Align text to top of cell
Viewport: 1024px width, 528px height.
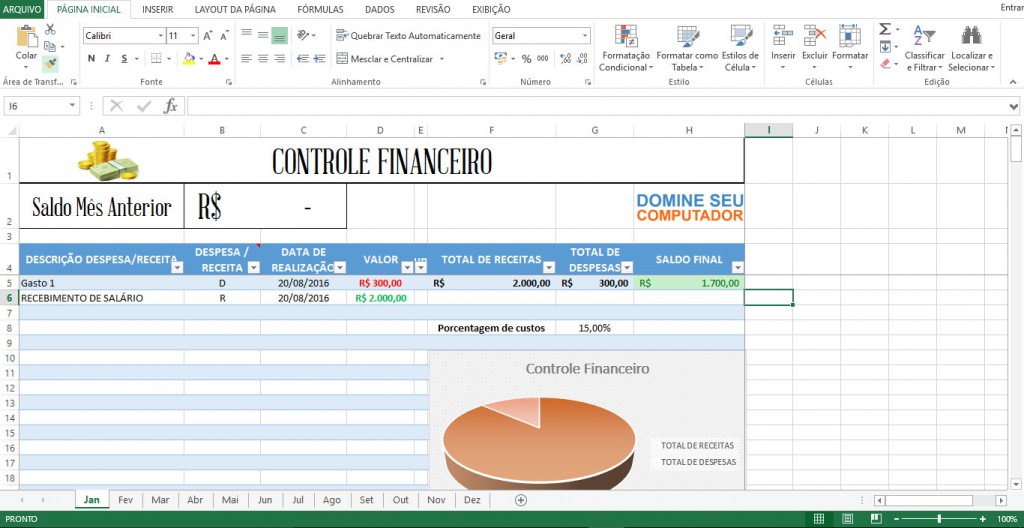click(x=246, y=35)
